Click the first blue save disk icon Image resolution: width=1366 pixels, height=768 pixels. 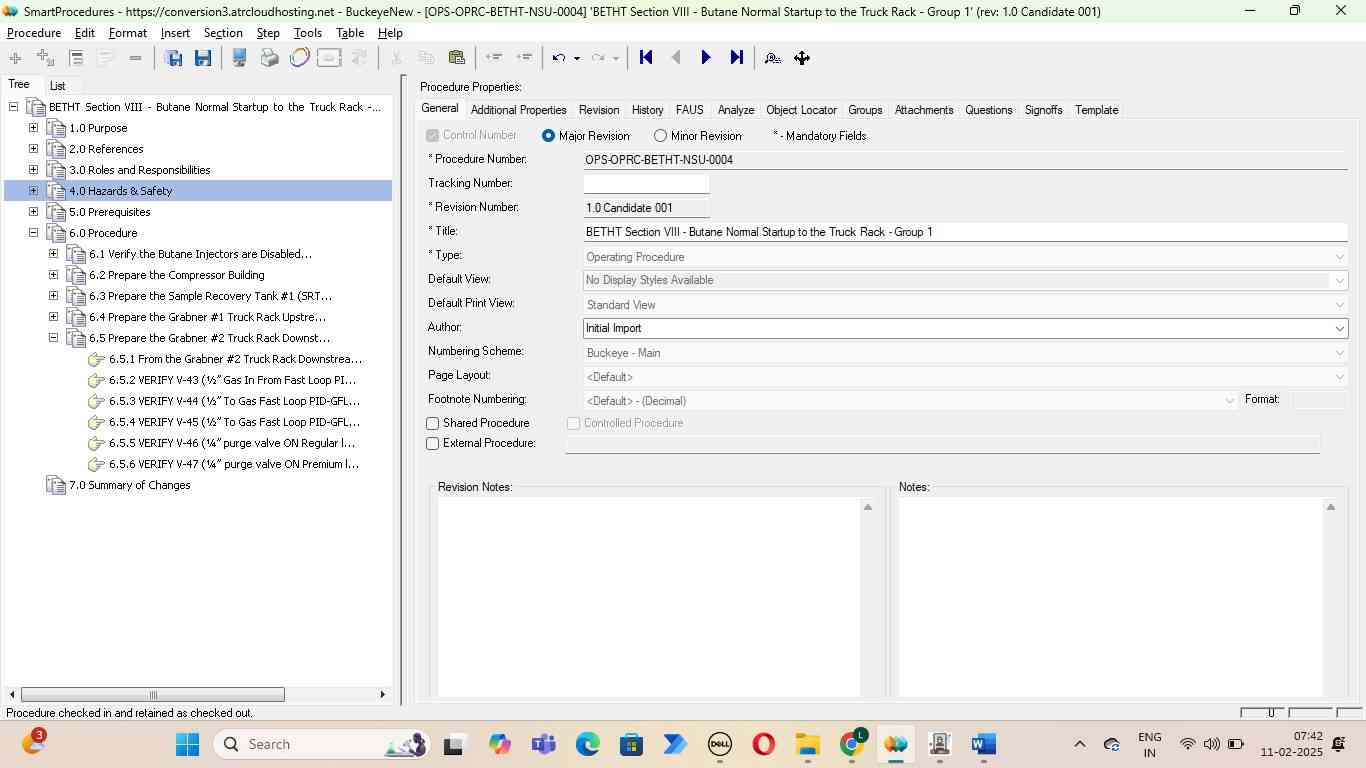173,58
